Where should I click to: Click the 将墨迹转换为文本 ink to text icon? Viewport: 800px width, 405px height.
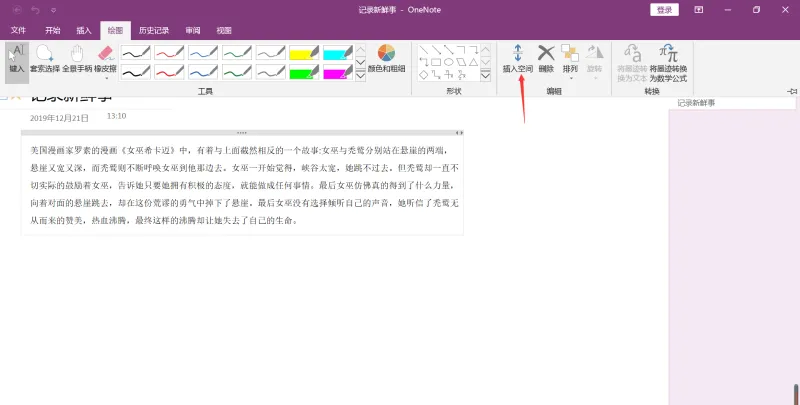633,53
